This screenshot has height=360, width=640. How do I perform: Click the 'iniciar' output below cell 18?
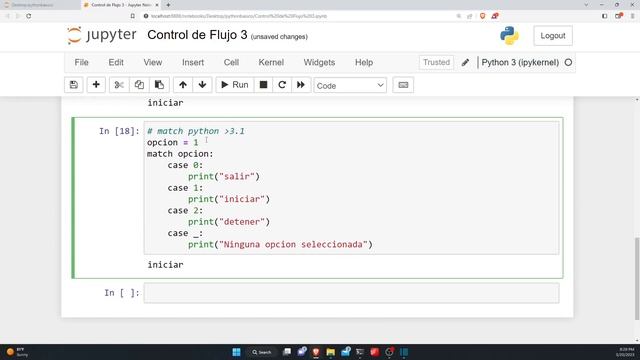click(x=165, y=265)
